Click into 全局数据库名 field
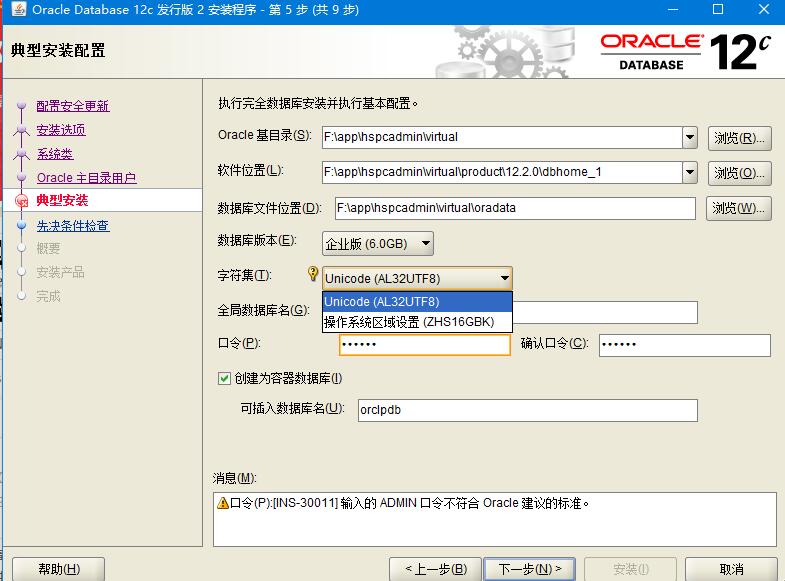 tap(605, 312)
